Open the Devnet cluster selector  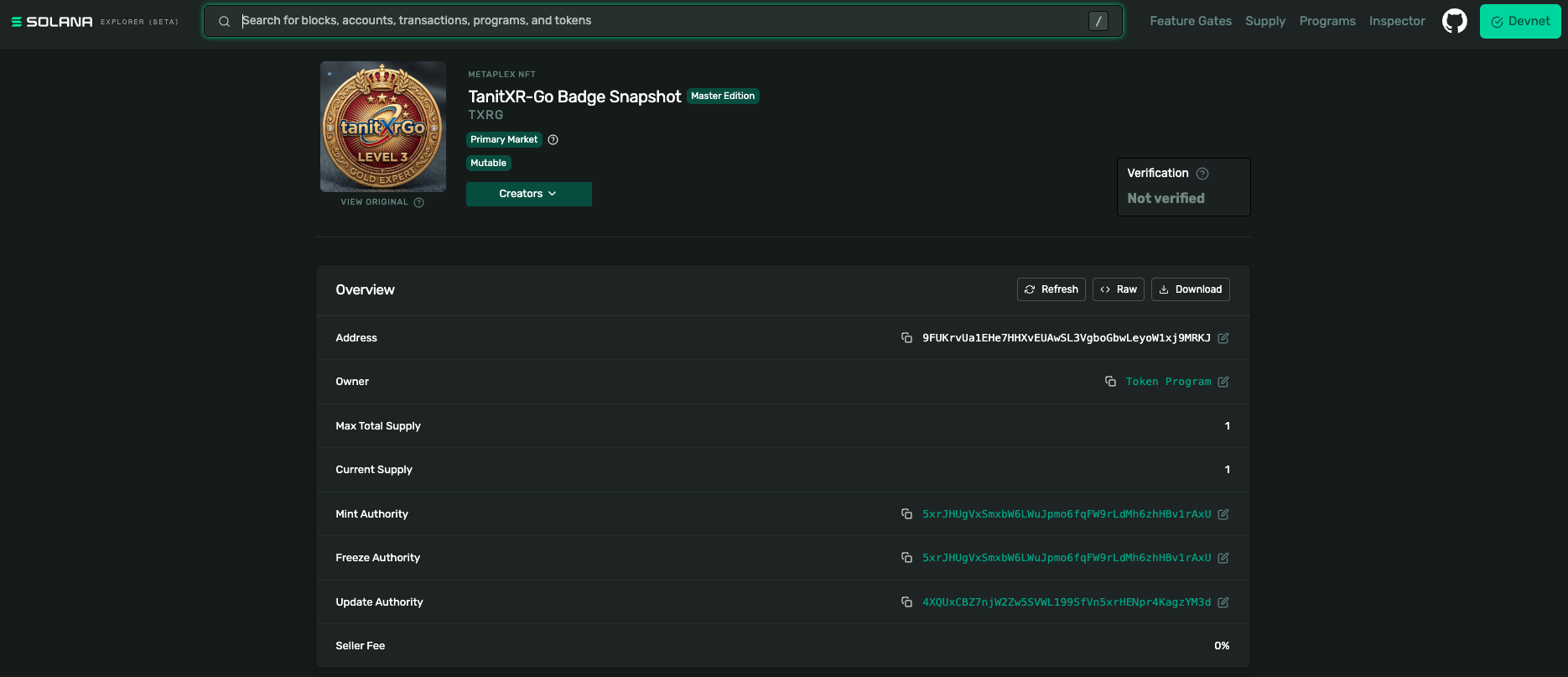tap(1520, 21)
